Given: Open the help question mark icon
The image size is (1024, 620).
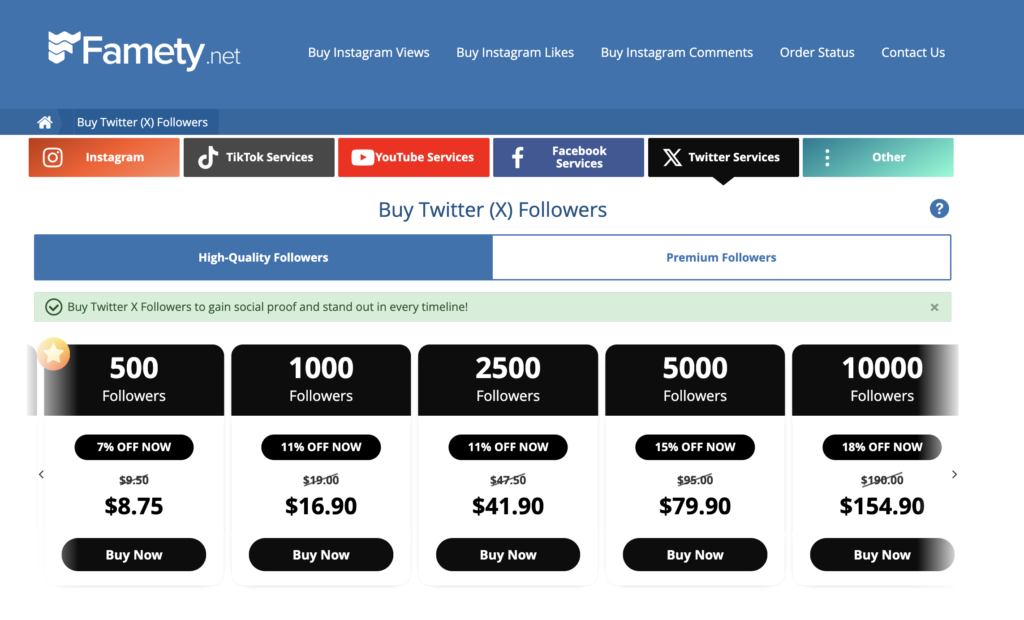Looking at the screenshot, I should pos(939,209).
